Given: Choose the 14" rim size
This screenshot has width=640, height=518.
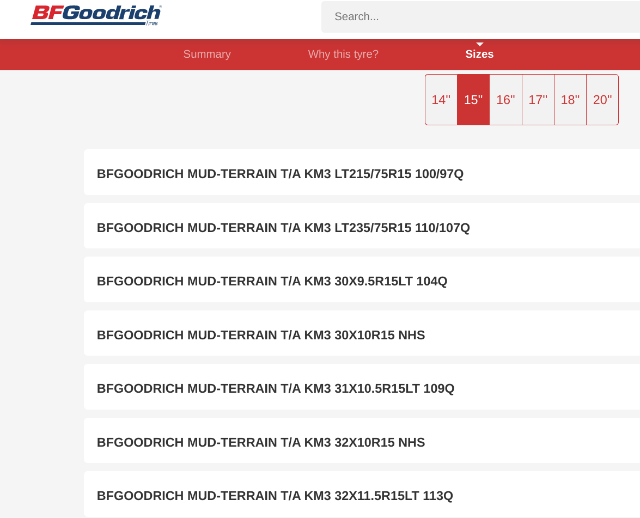Looking at the screenshot, I should 441,100.
